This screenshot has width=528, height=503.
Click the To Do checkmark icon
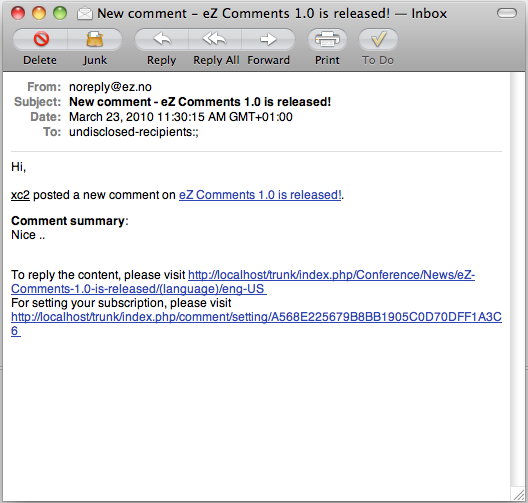pyautogui.click(x=378, y=39)
